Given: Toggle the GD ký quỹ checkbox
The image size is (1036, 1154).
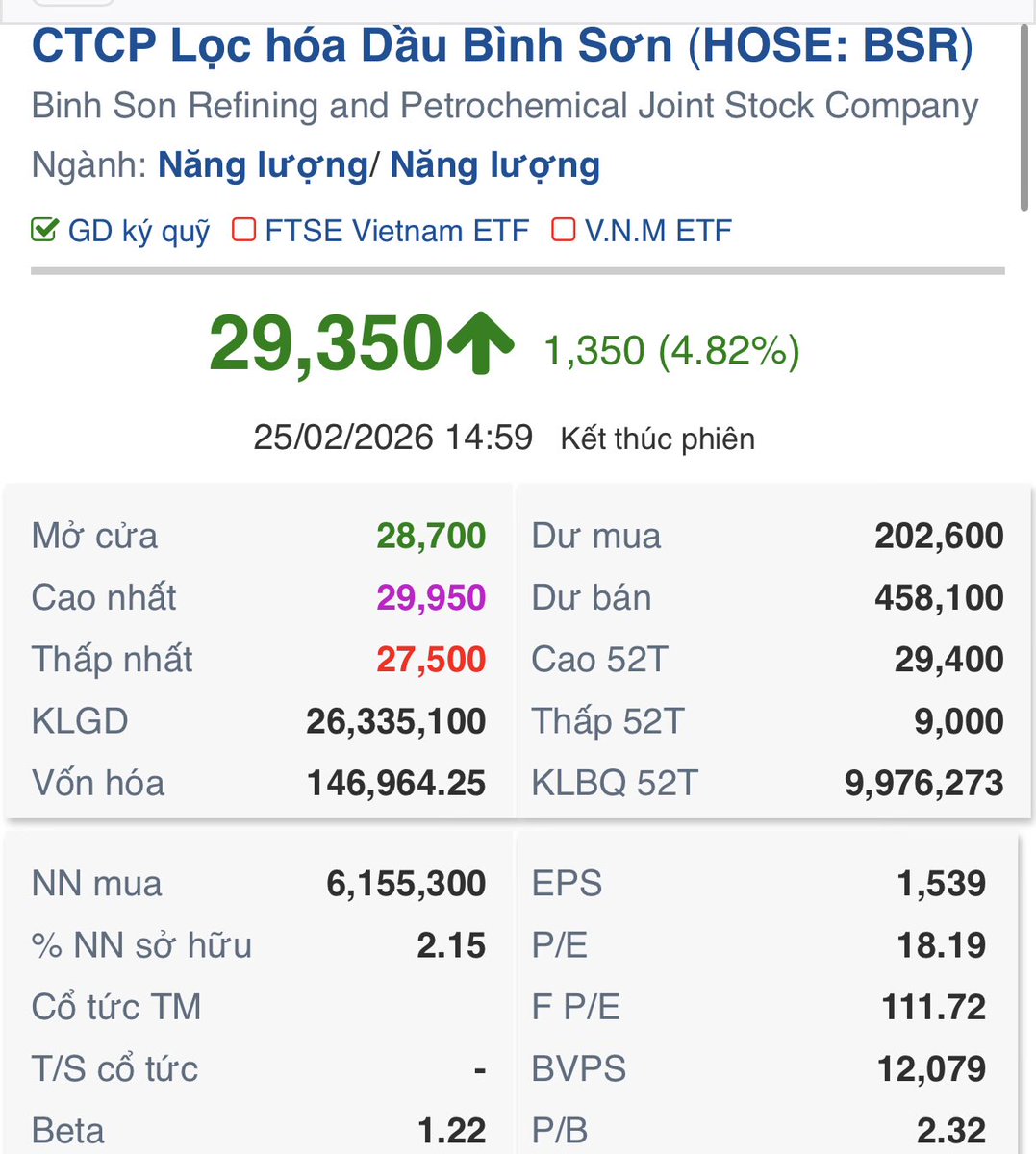Looking at the screenshot, I should pyautogui.click(x=44, y=230).
